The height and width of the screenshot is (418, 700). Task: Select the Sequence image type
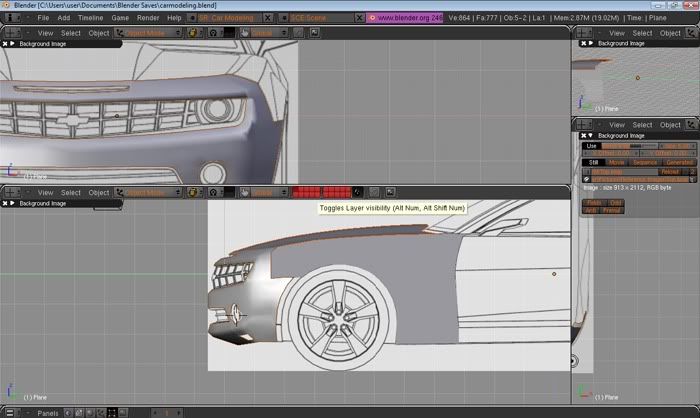pyautogui.click(x=645, y=163)
